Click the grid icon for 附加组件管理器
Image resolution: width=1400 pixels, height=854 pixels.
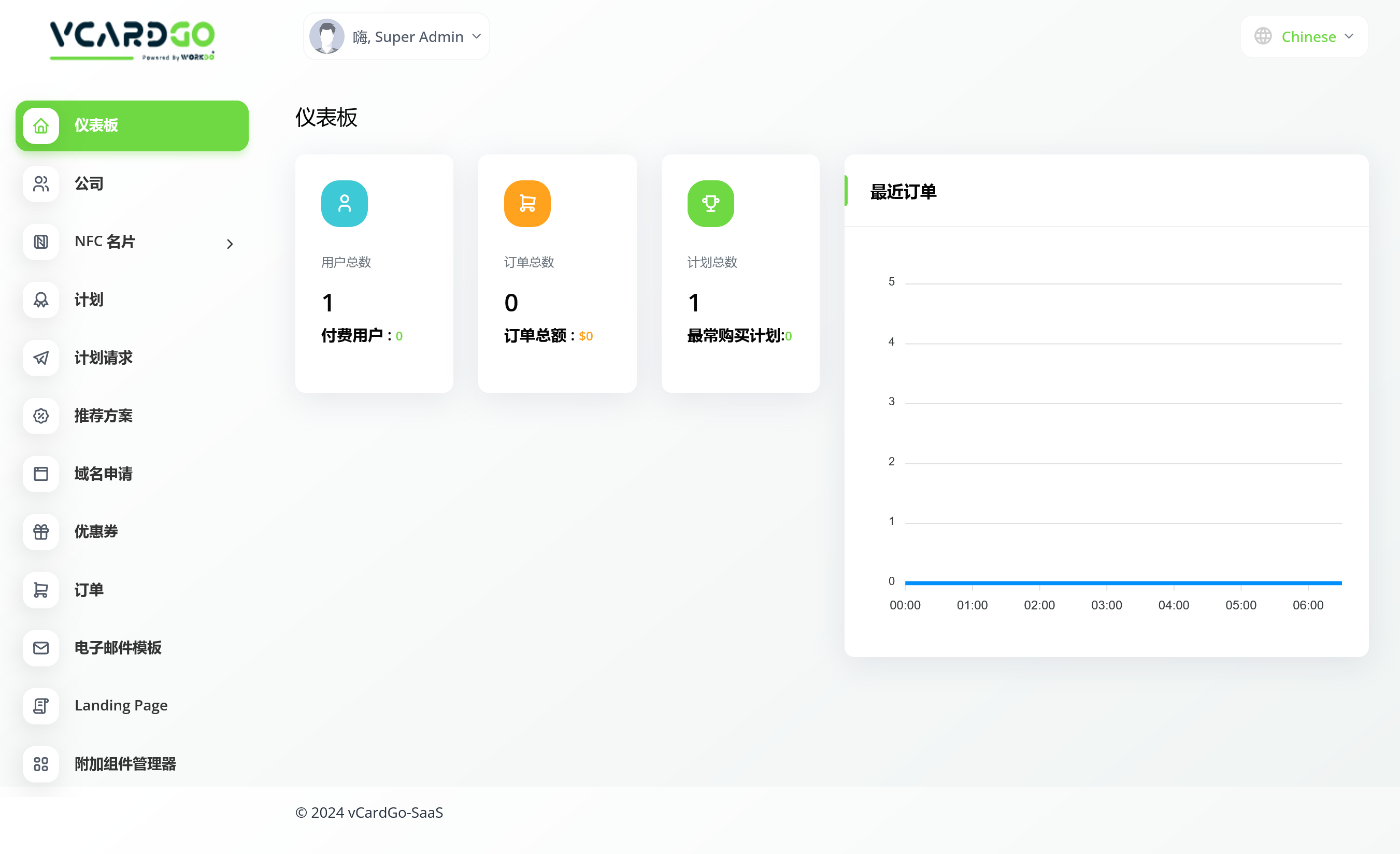point(41,764)
